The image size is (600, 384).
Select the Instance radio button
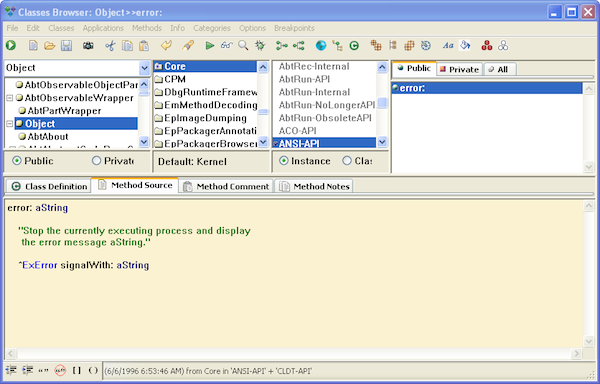[x=284, y=161]
